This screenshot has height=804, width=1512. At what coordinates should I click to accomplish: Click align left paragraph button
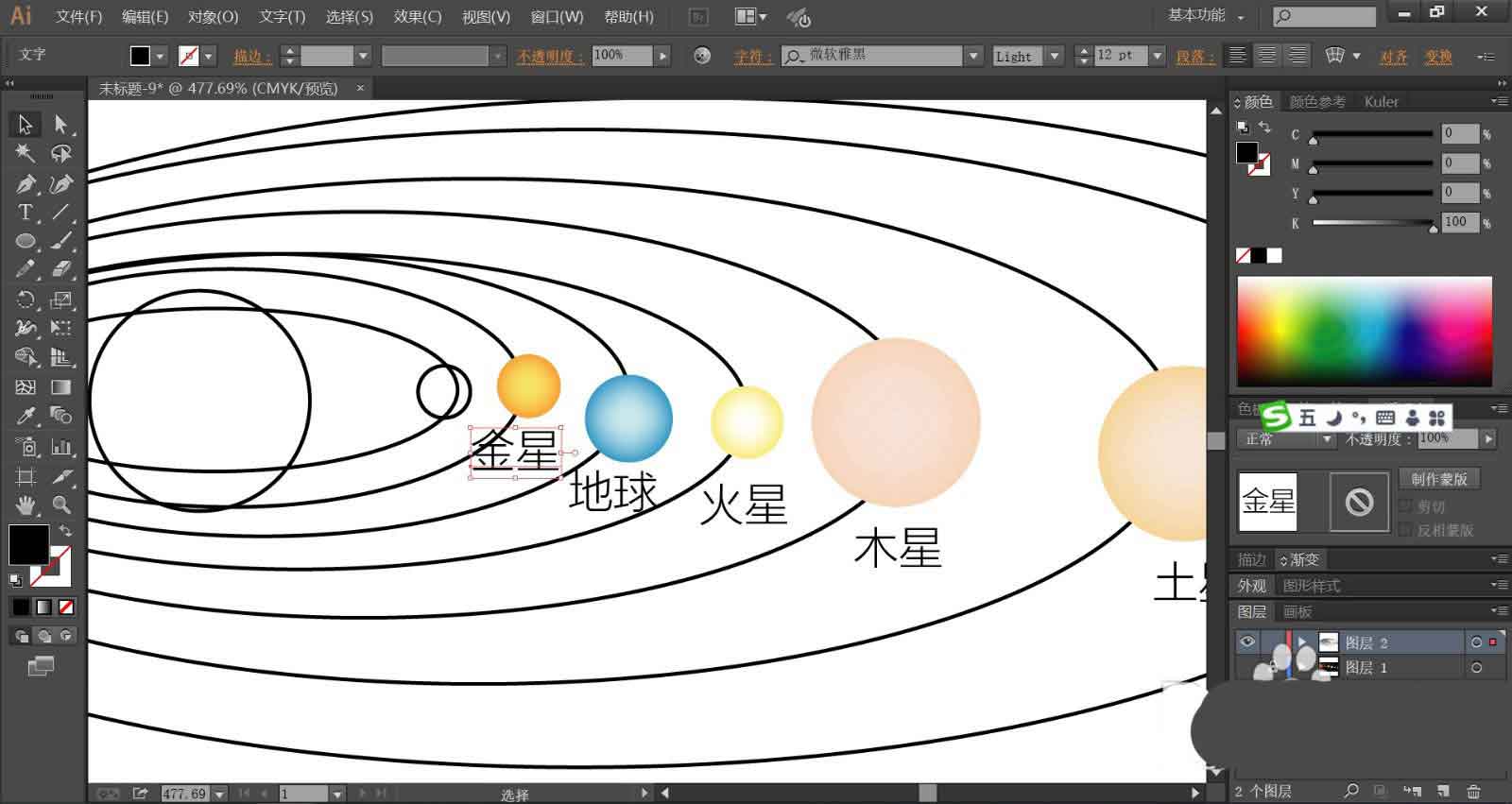click(x=1237, y=56)
